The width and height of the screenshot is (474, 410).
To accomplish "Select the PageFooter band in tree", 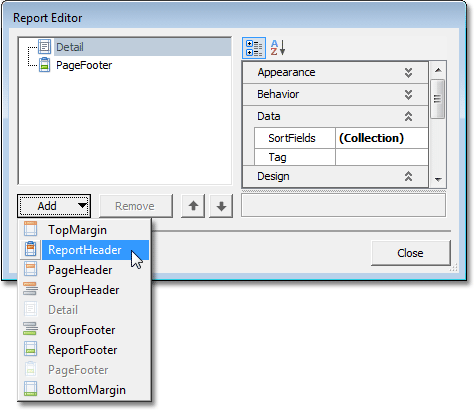I will tap(84, 65).
